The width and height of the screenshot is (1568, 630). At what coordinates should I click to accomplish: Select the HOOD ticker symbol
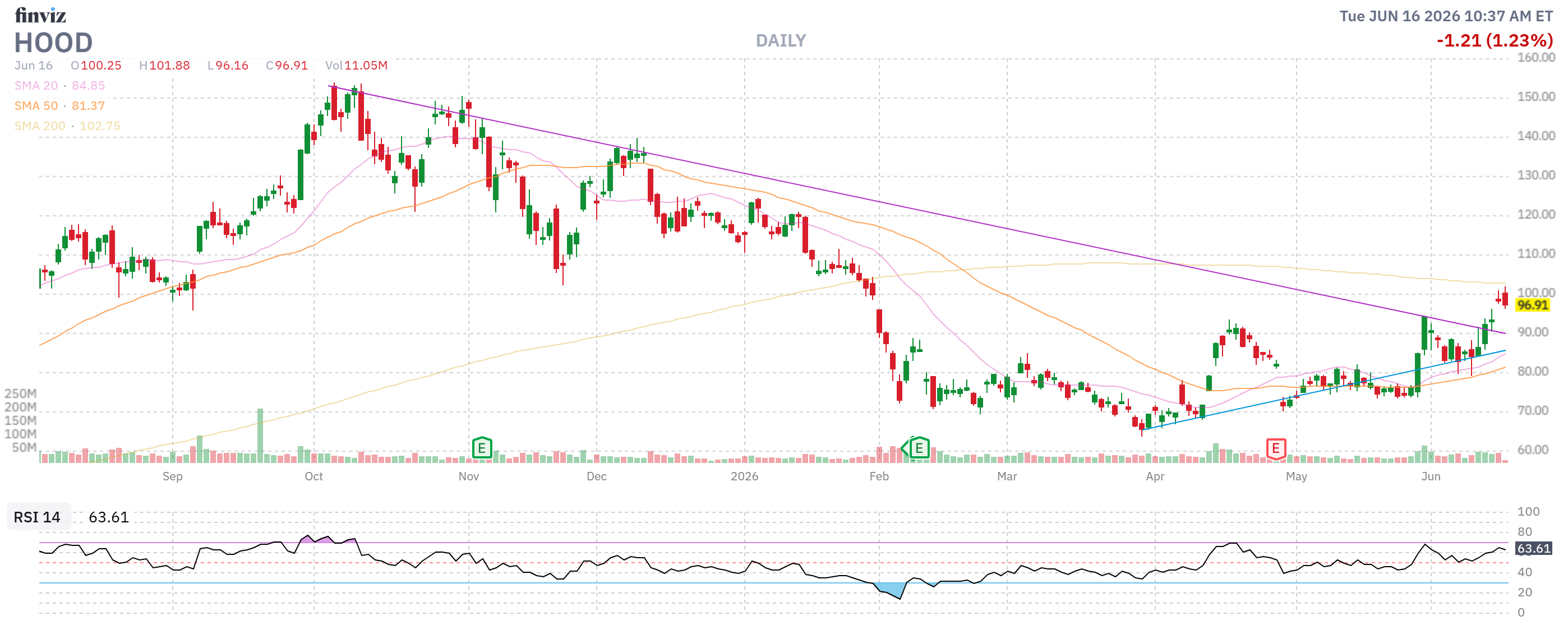click(x=54, y=43)
